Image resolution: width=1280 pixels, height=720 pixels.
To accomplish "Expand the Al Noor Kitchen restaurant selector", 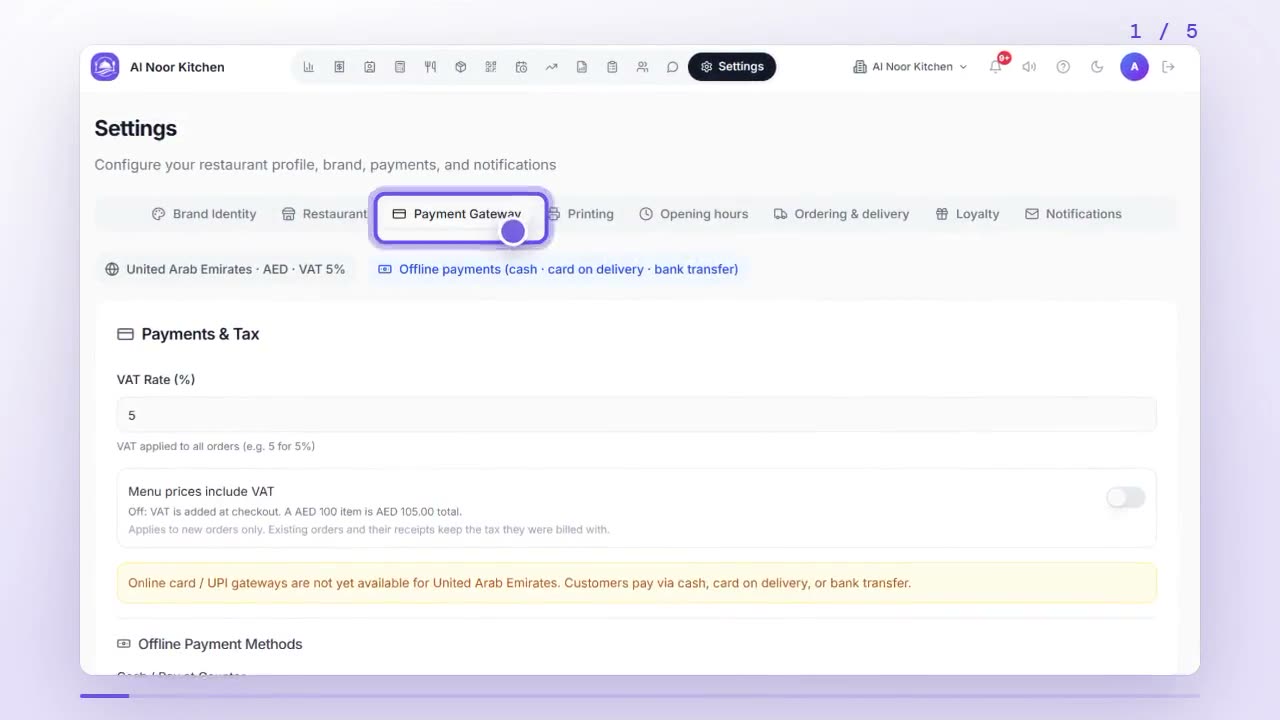I will (910, 67).
